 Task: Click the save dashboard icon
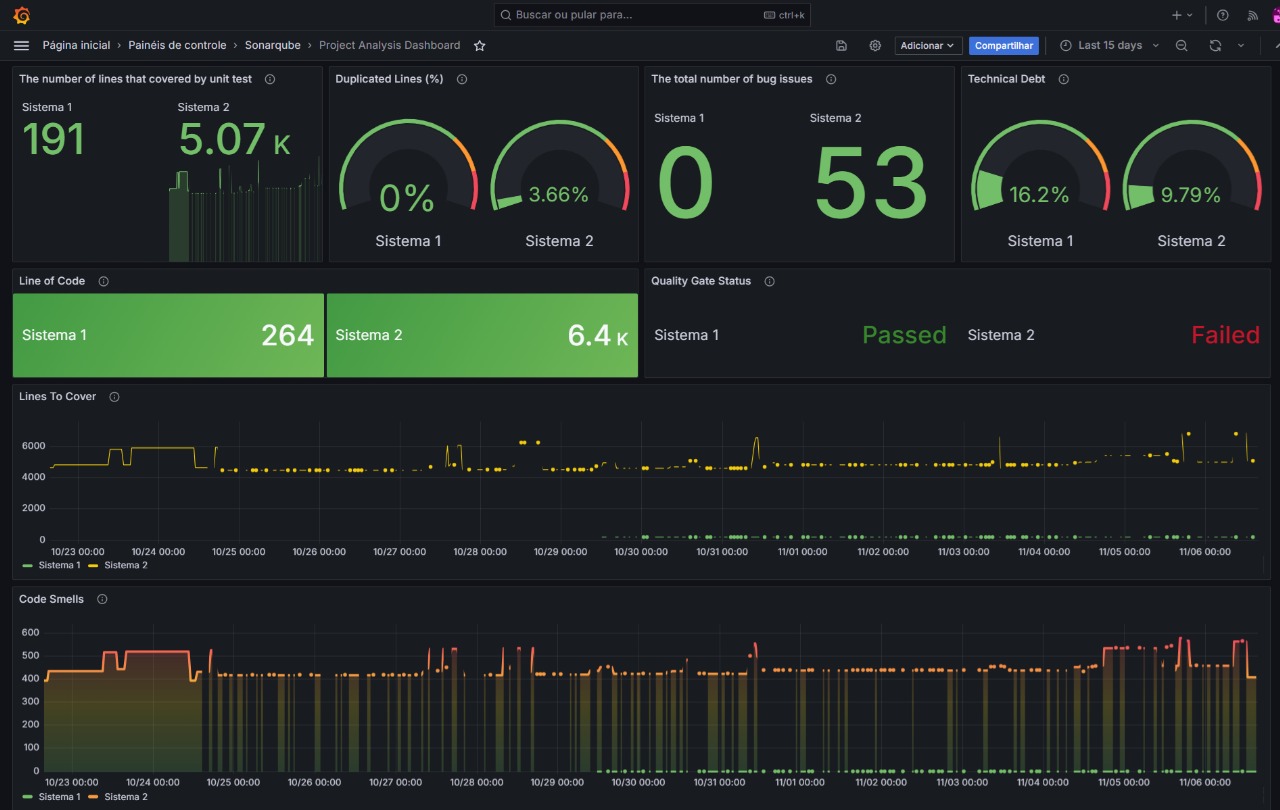(841, 46)
